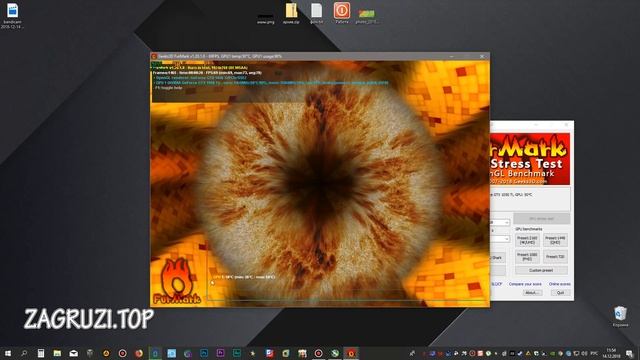Open the text document icon on desktop
Viewport: 640px width, 360px height.
pos(316,13)
